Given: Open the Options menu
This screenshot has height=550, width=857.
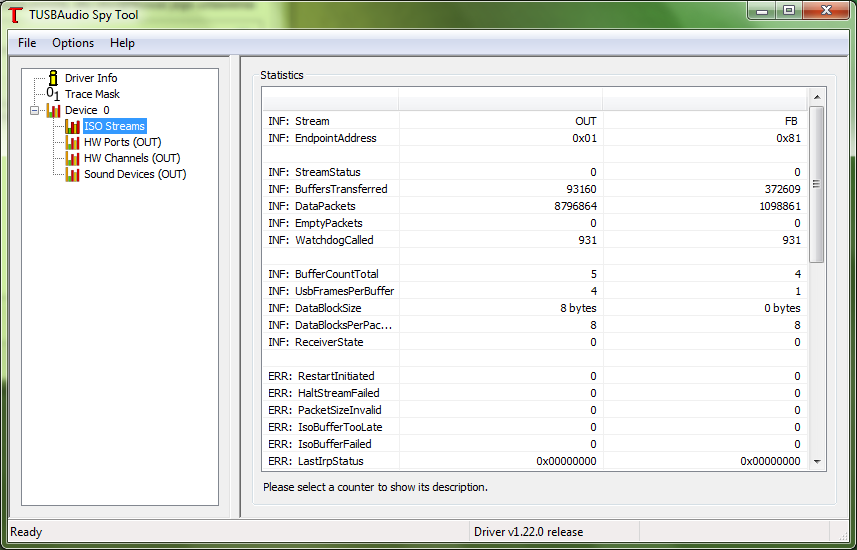Looking at the screenshot, I should [73, 43].
